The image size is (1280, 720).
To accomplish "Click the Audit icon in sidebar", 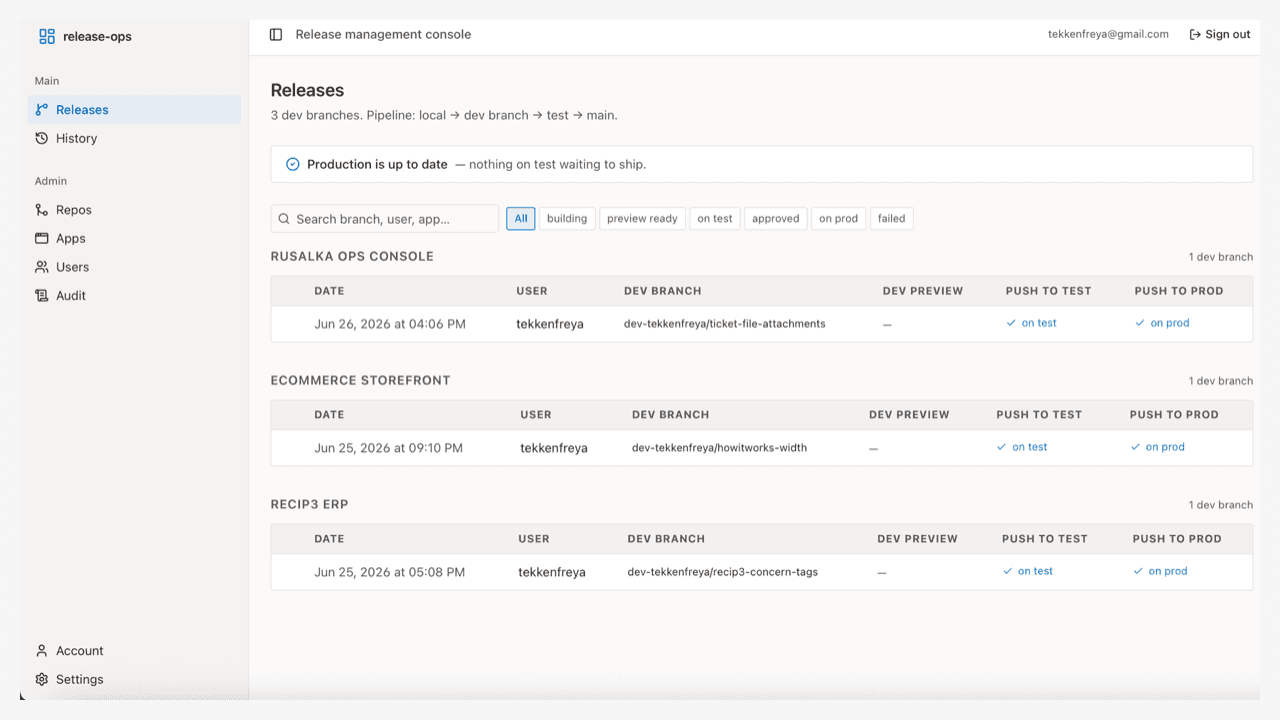I will point(42,295).
